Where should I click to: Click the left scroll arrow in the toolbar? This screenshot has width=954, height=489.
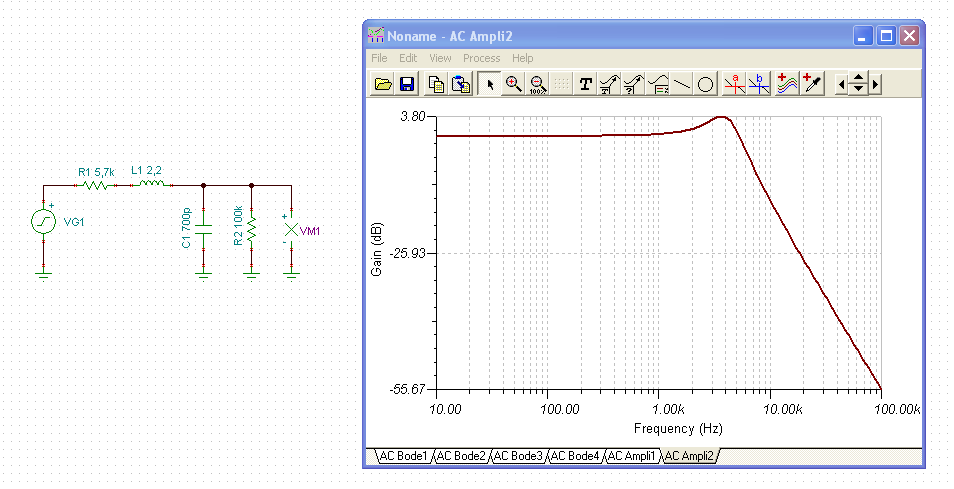pyautogui.click(x=842, y=85)
